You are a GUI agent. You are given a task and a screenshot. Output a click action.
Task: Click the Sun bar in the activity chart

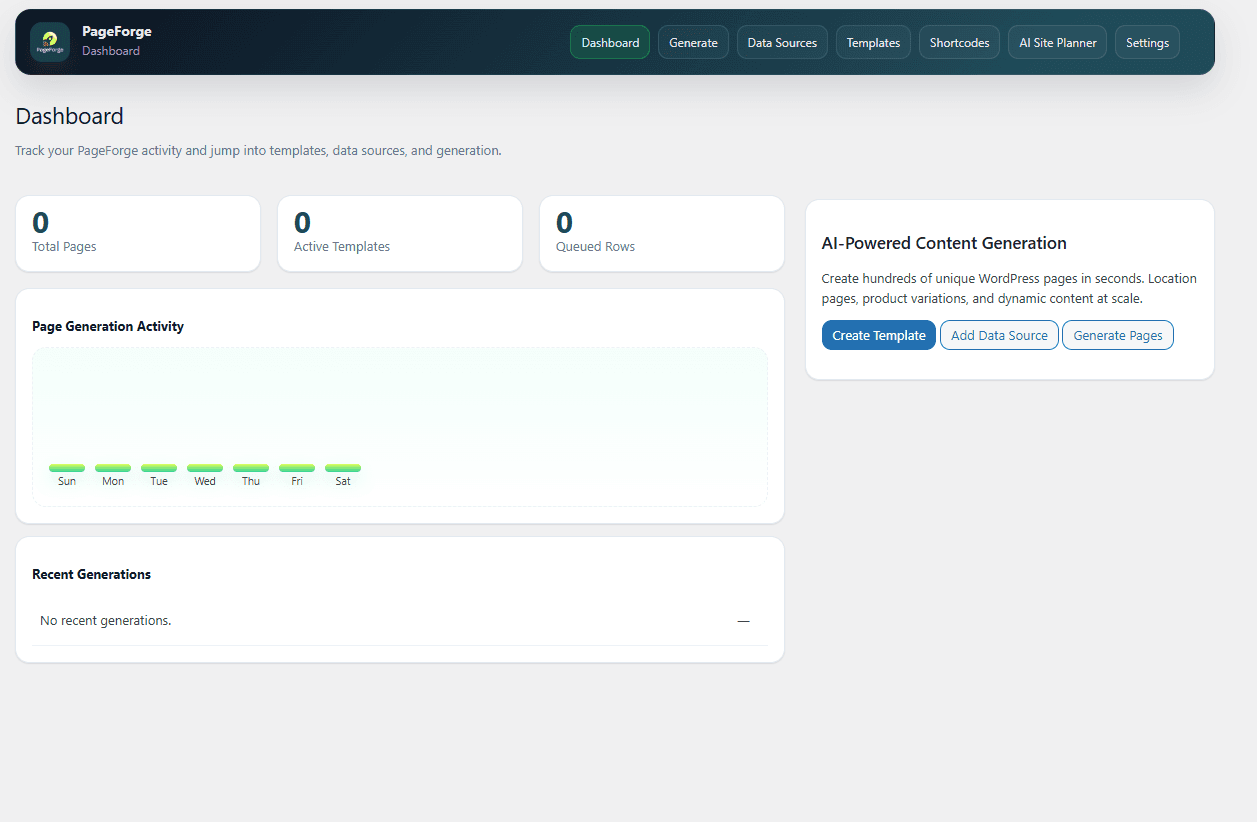click(67, 466)
